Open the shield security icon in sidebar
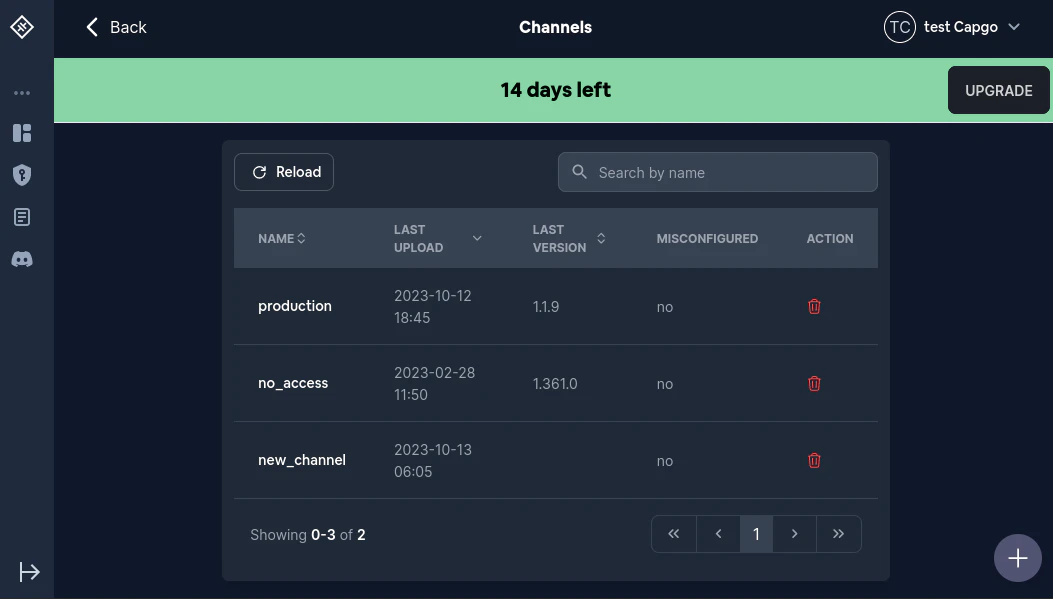Screen dimensions: 1053x599 pos(22,175)
